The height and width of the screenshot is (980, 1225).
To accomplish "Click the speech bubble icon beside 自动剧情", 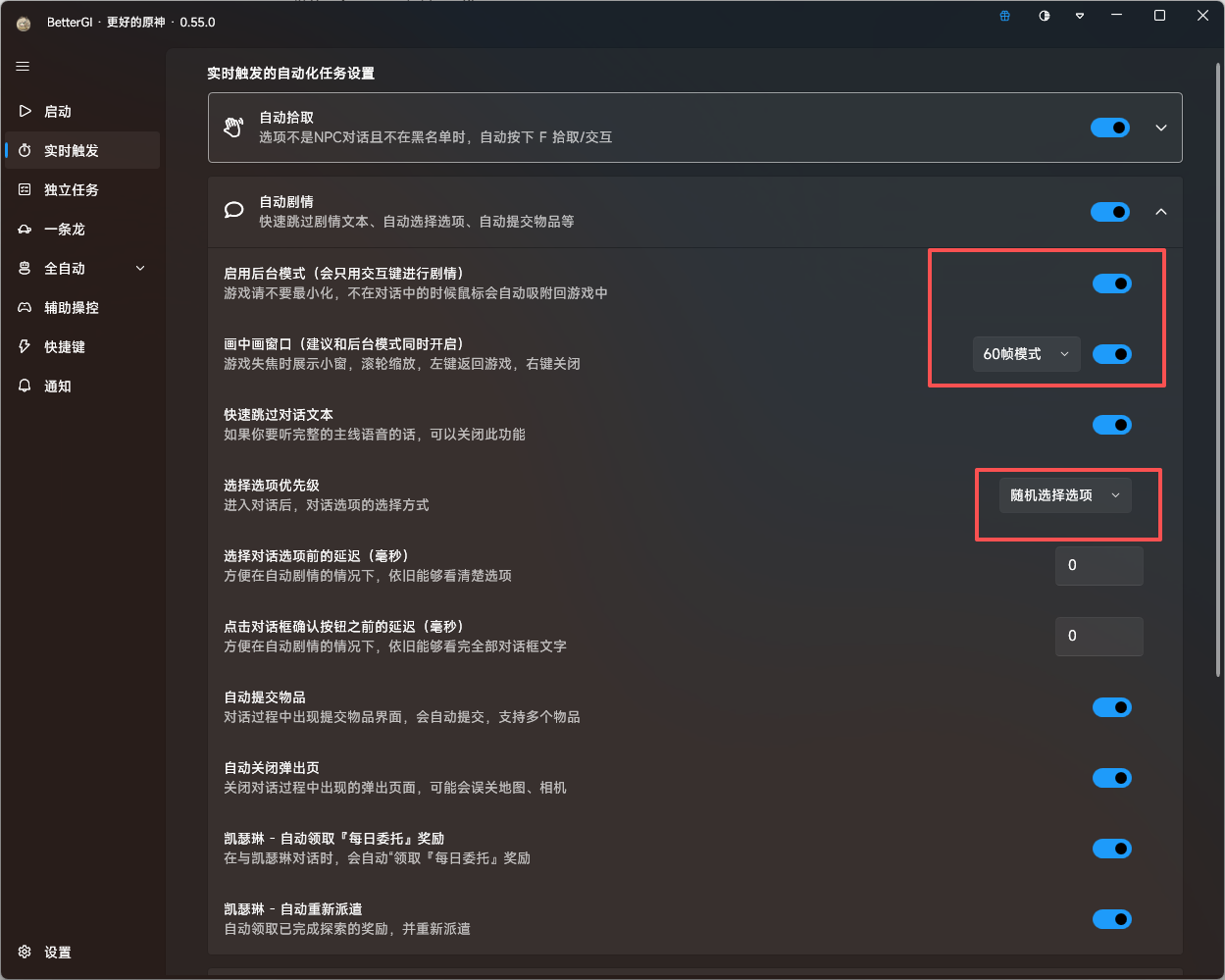I will click(x=233, y=210).
